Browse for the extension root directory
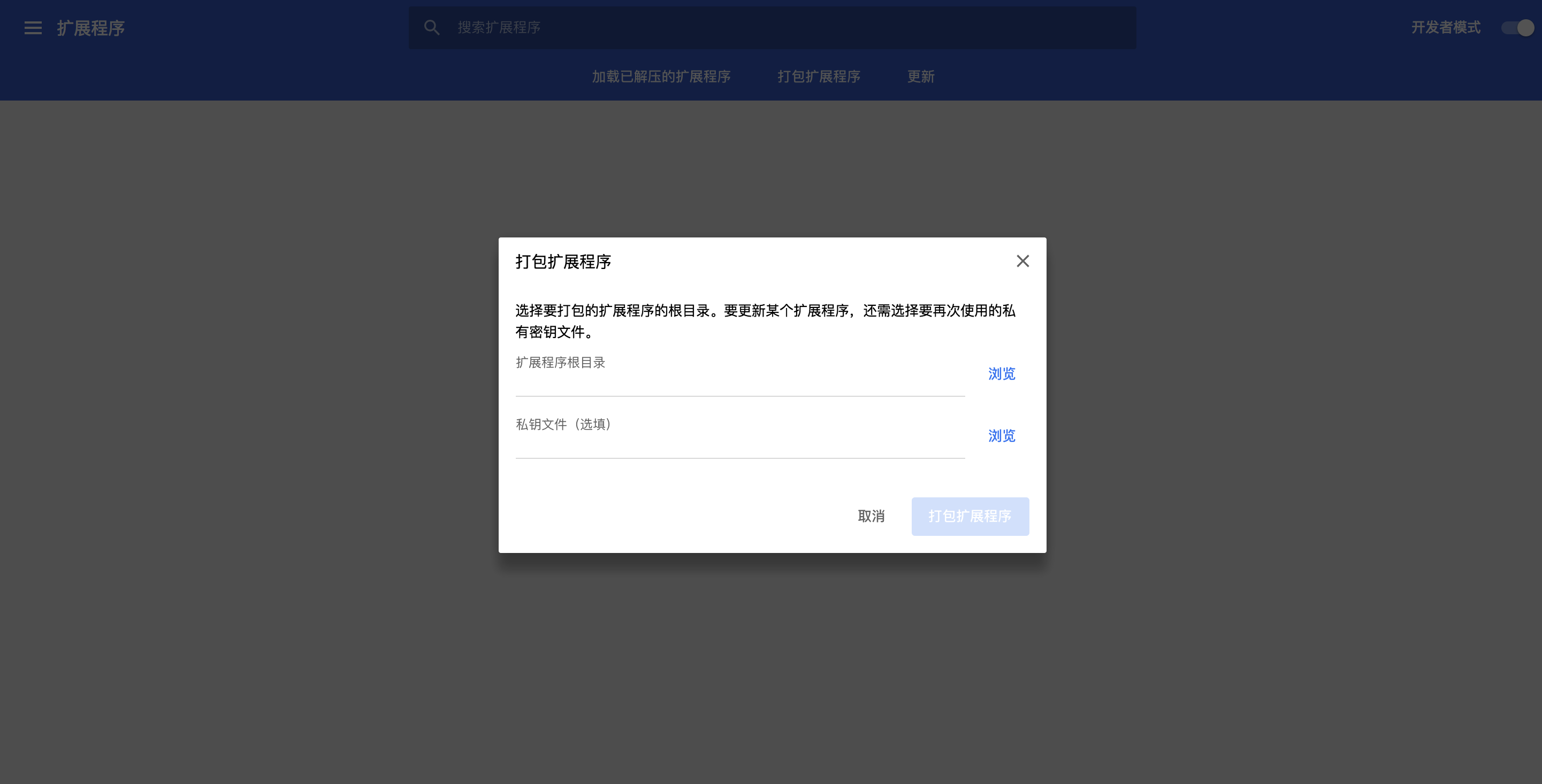1542x784 pixels. coord(1002,374)
